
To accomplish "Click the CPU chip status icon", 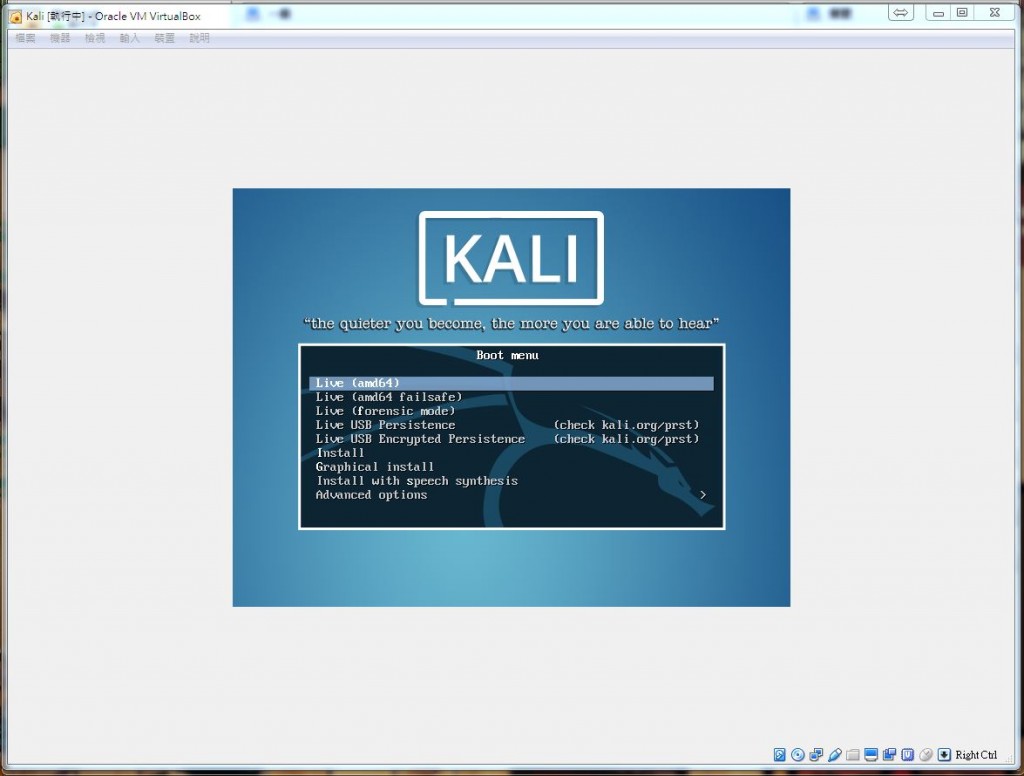I will 907,755.
